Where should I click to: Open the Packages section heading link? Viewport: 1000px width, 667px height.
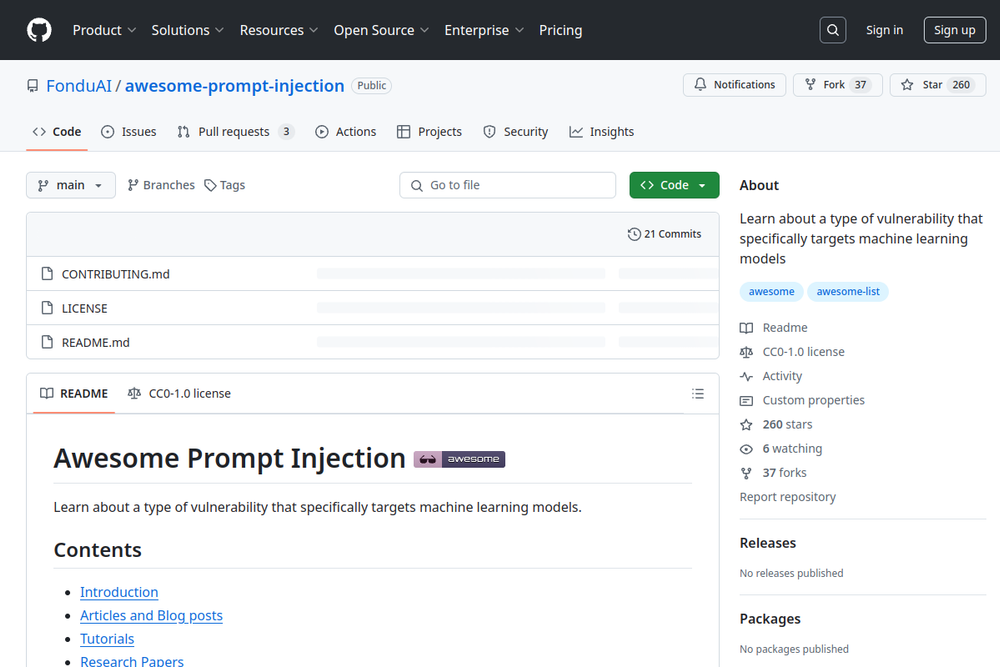(x=770, y=619)
